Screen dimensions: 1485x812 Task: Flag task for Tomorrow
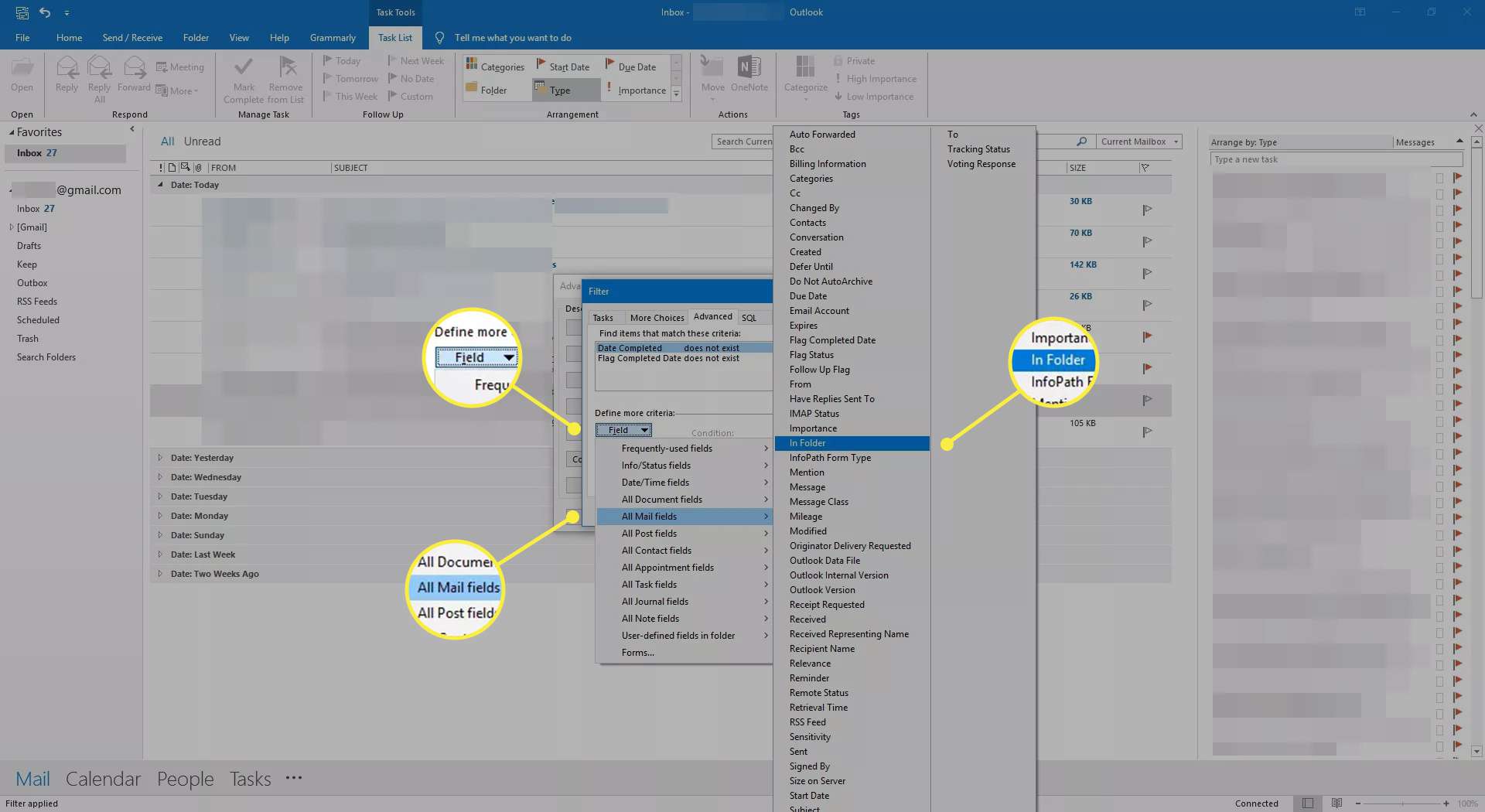point(350,79)
